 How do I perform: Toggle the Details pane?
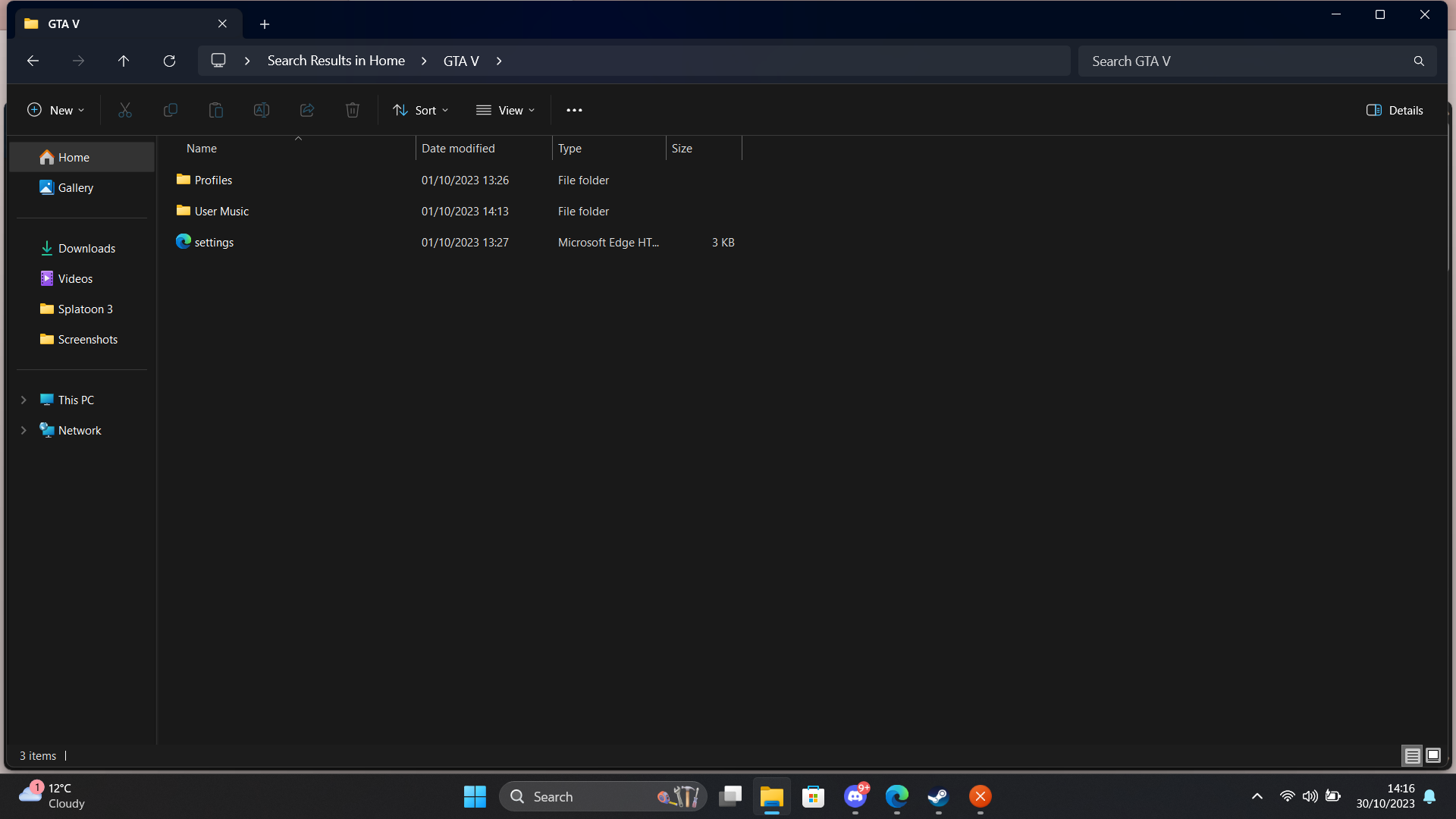(x=1395, y=110)
